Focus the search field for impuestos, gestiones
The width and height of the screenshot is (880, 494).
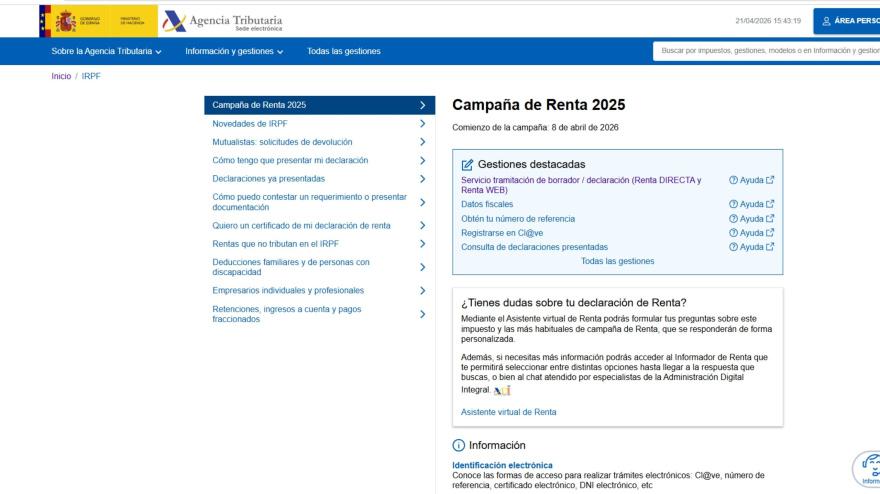click(767, 51)
